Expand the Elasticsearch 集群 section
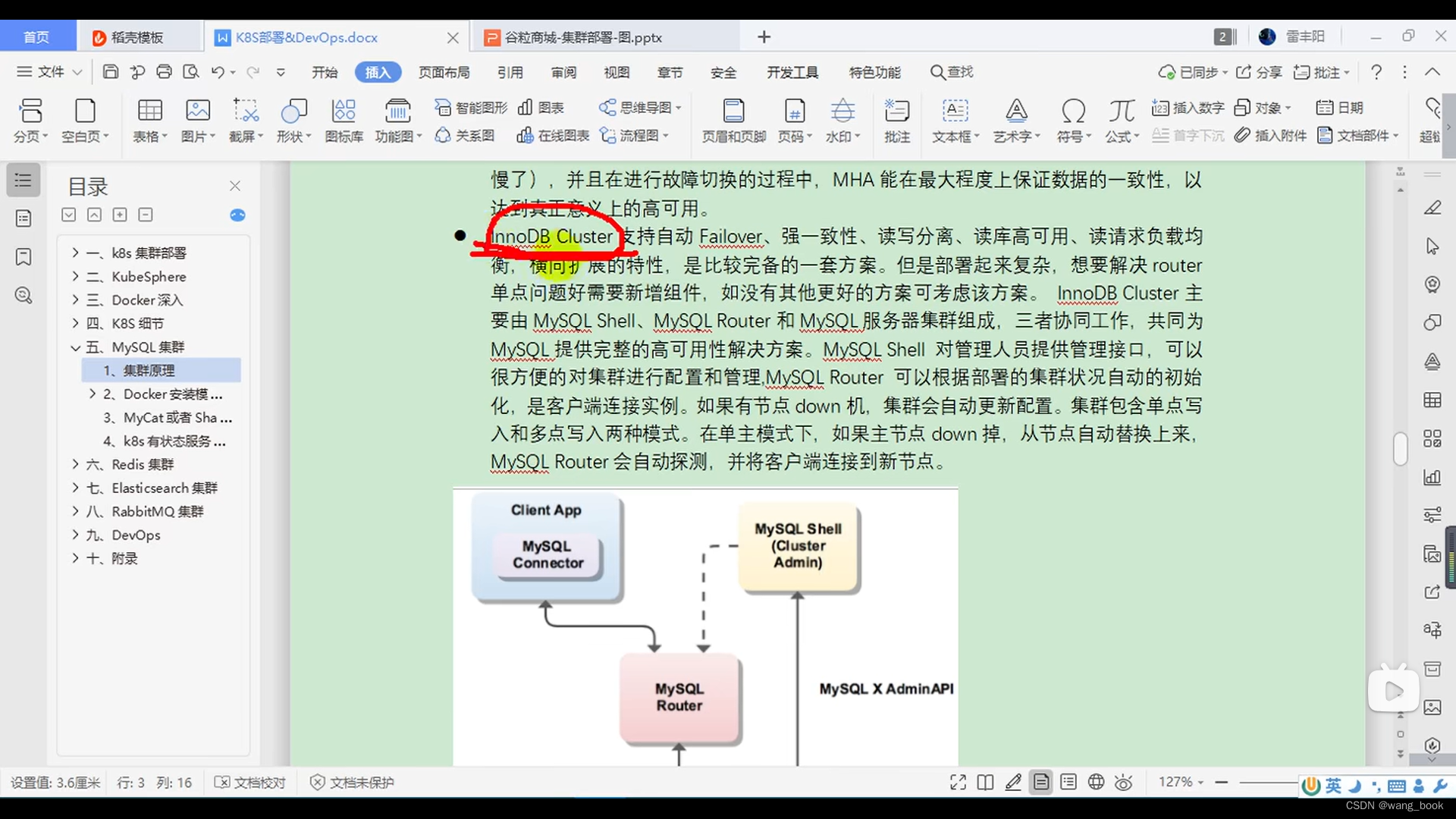 (75, 488)
